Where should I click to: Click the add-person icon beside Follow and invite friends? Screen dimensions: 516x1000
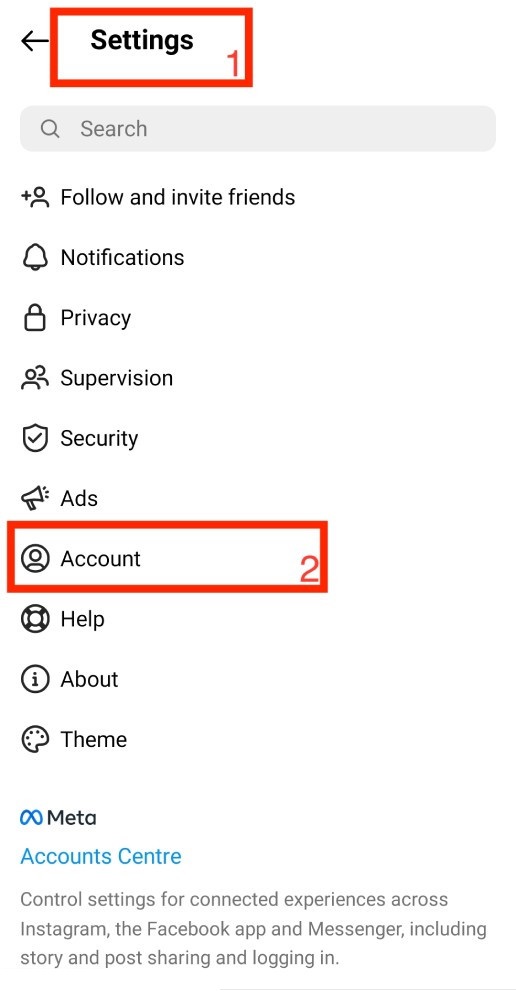[x=35, y=197]
